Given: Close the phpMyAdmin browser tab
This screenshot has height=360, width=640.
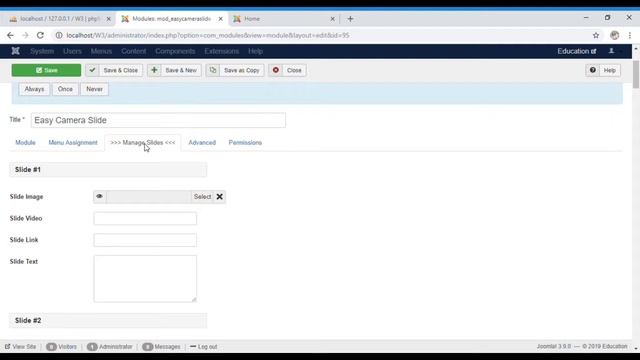Looking at the screenshot, I should point(109,19).
